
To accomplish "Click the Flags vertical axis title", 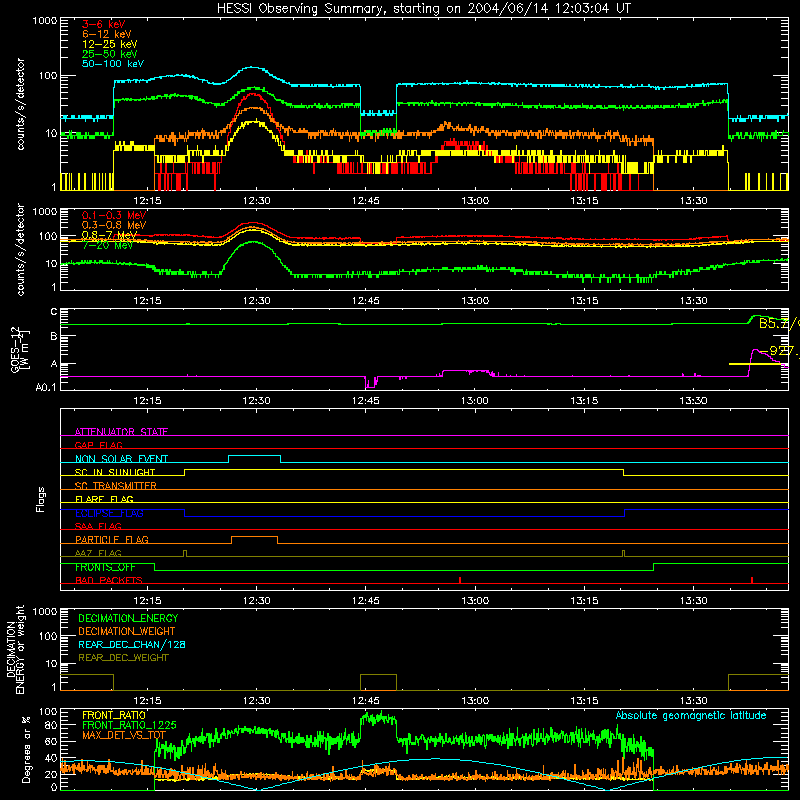I will tap(41, 499).
